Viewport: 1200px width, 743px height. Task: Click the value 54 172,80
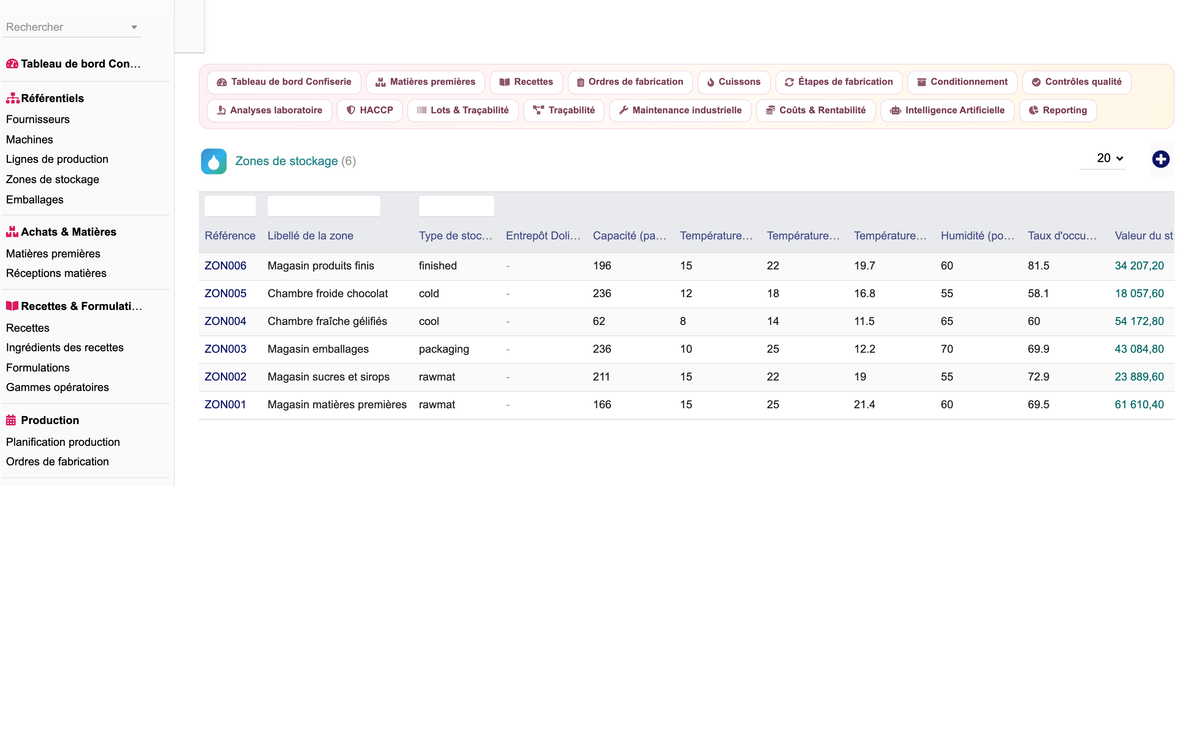1140,322
